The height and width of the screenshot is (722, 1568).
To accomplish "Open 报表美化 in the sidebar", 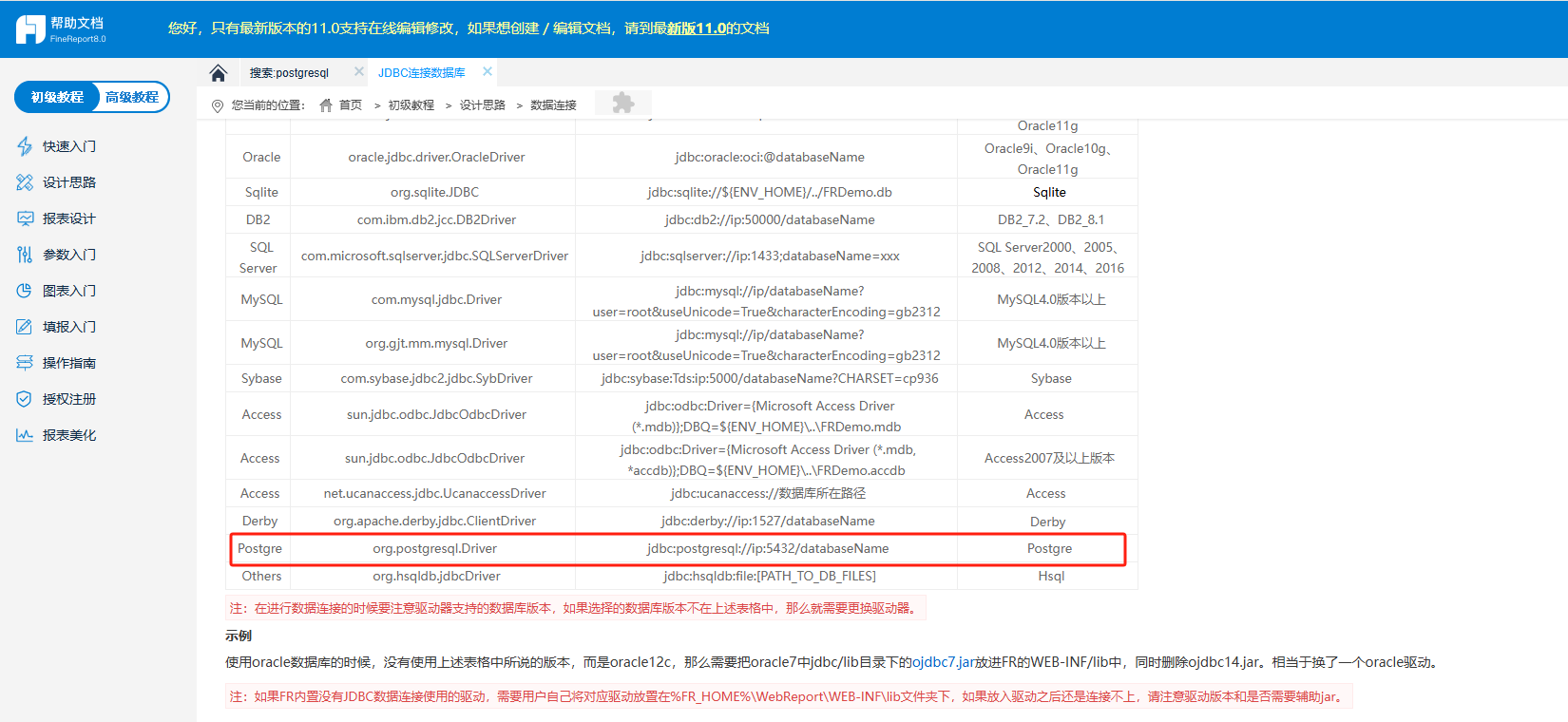I will [69, 435].
